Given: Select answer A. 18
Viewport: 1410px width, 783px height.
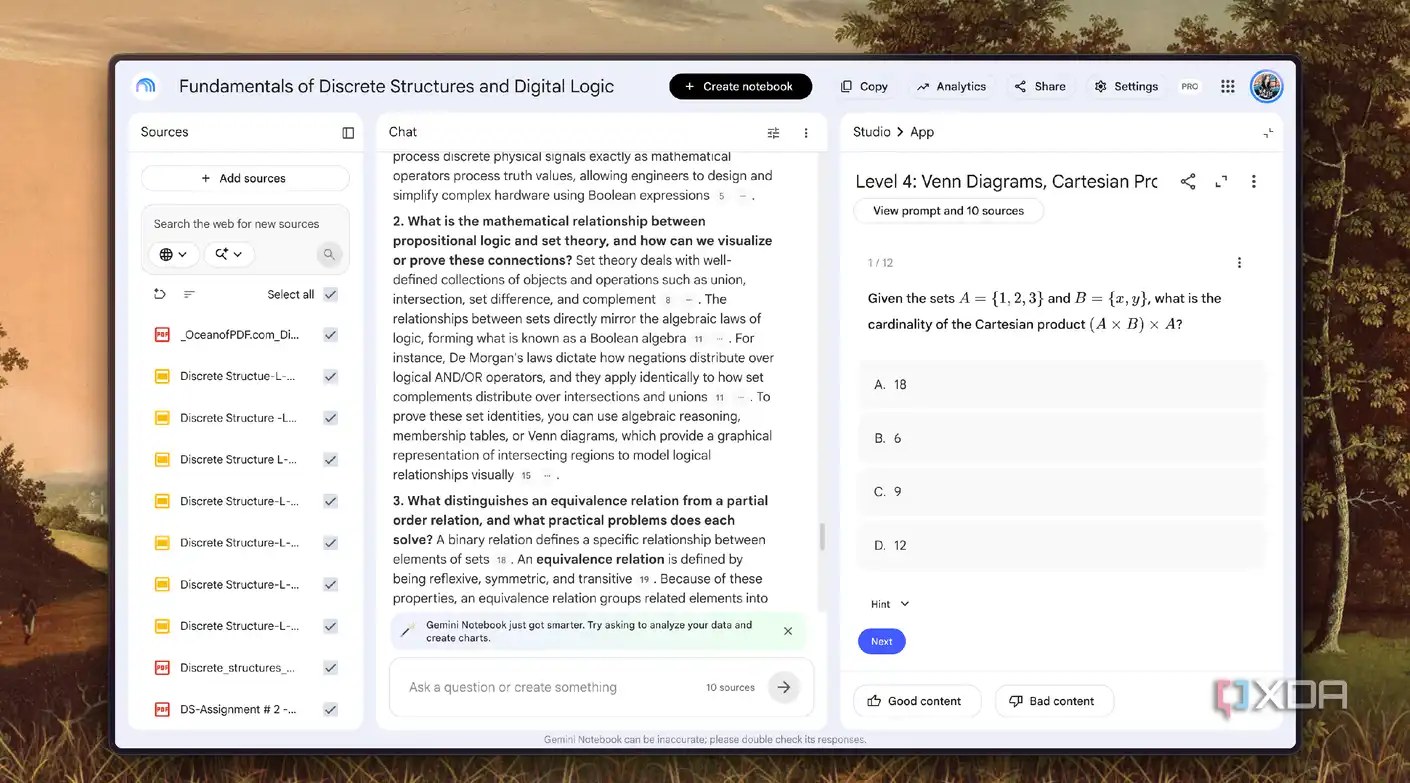Looking at the screenshot, I should (1062, 384).
